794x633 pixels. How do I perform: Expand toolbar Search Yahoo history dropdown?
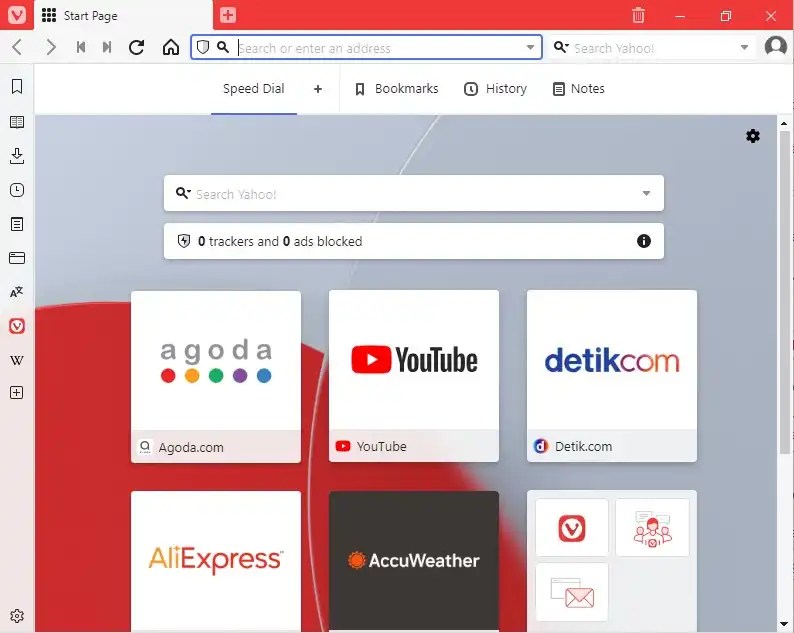[744, 48]
